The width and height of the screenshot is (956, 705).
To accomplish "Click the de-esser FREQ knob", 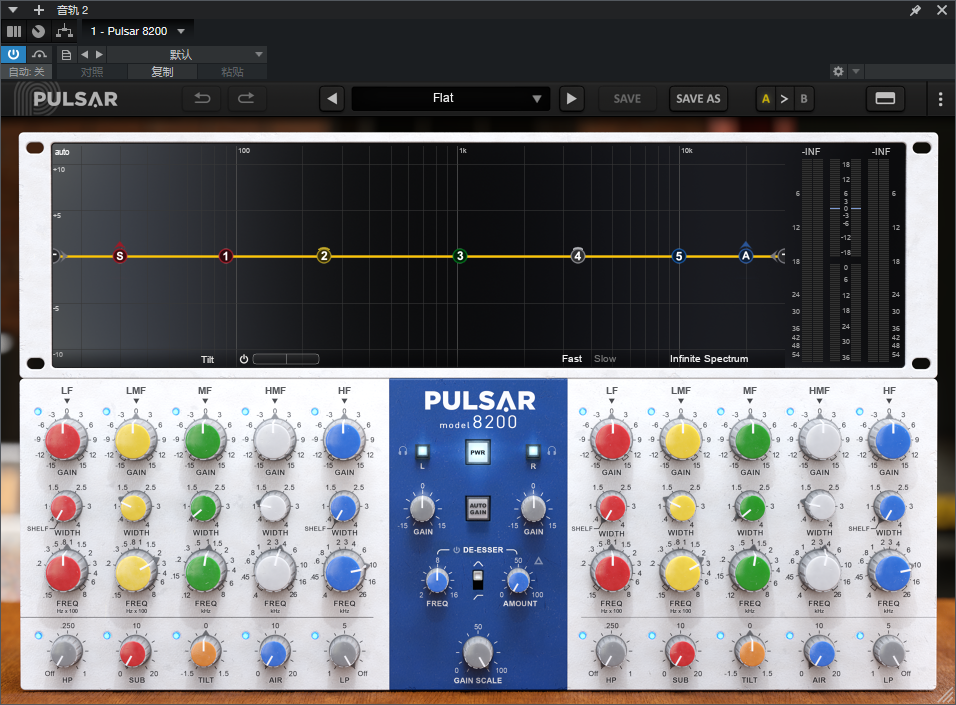I will pyautogui.click(x=437, y=581).
